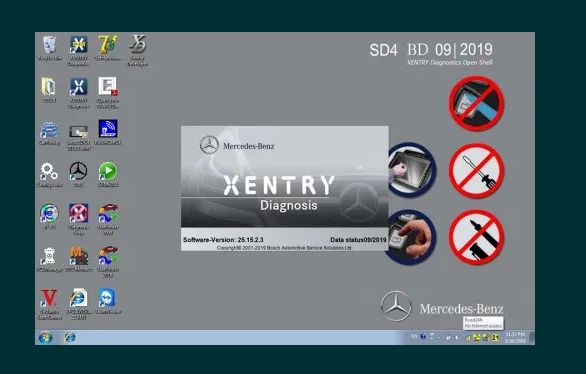Open the Recycle Bin desktop icon
Viewport: 586px width, 374px height.
point(49,48)
